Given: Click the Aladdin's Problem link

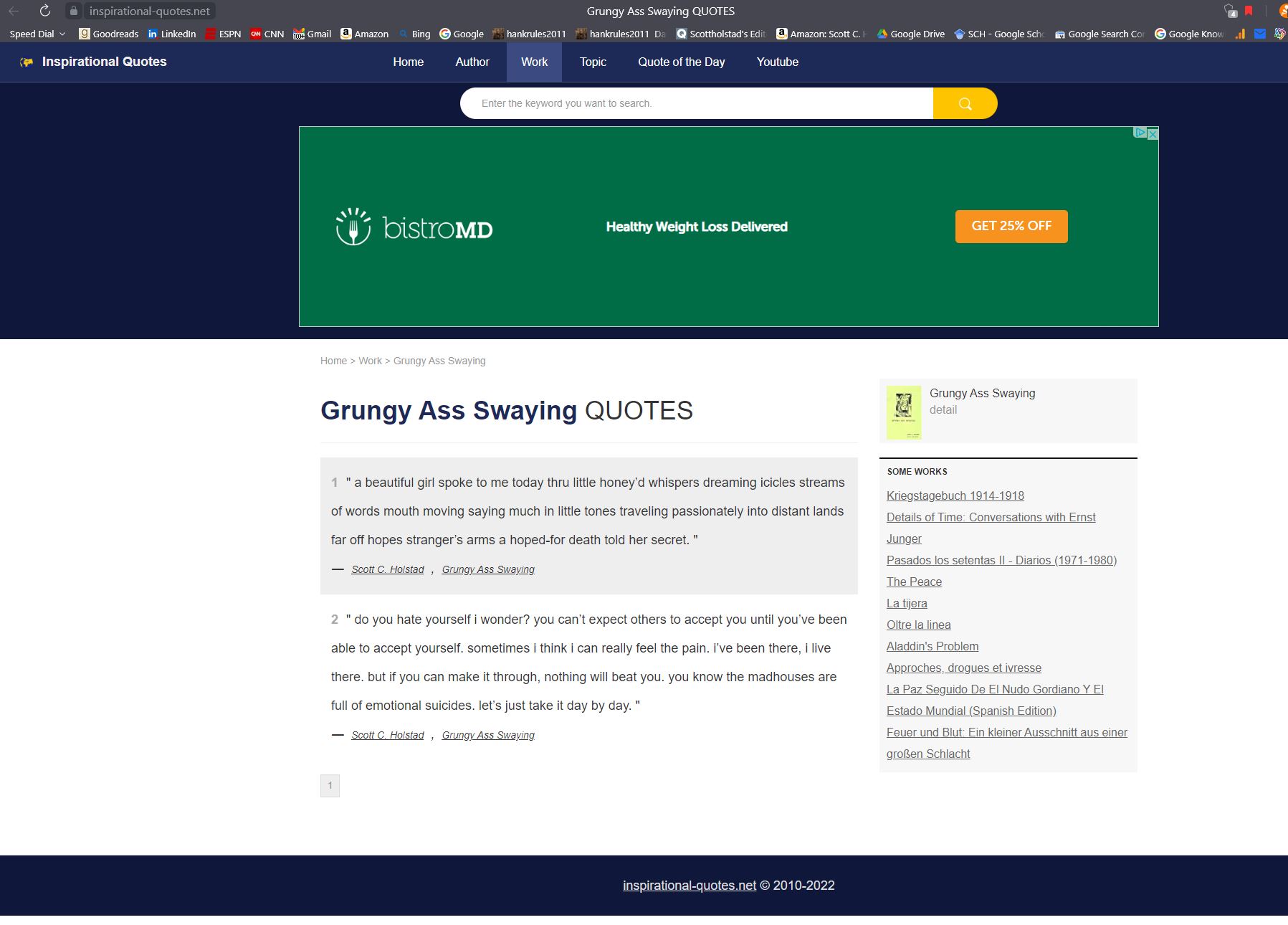Looking at the screenshot, I should (932, 646).
